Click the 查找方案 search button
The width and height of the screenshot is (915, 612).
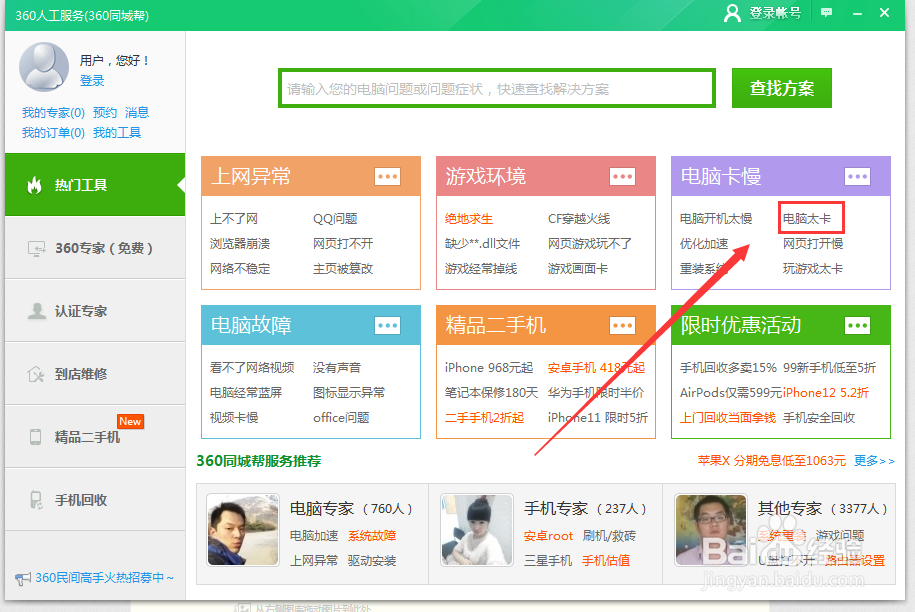coord(781,88)
